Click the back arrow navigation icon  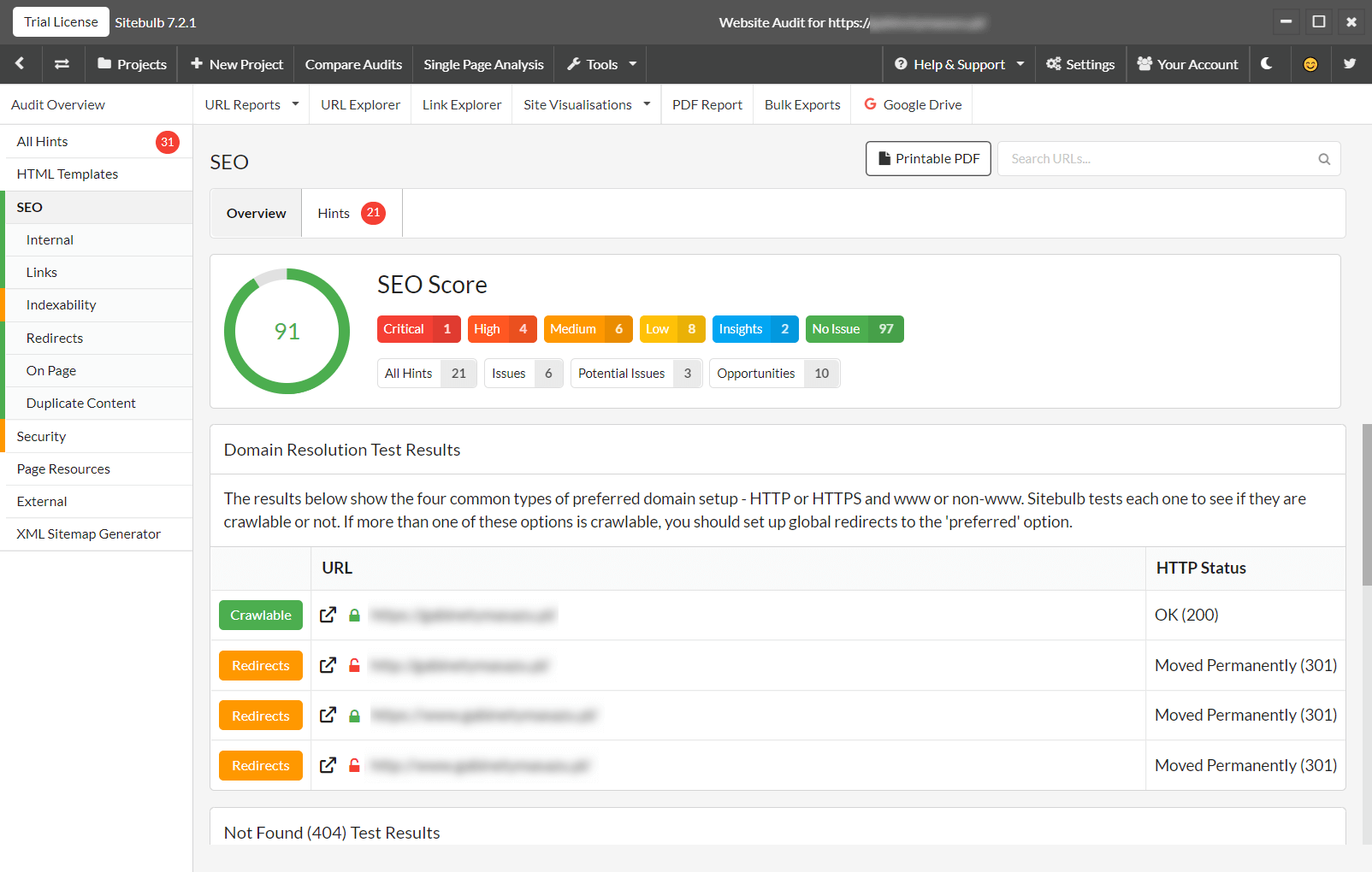[20, 64]
